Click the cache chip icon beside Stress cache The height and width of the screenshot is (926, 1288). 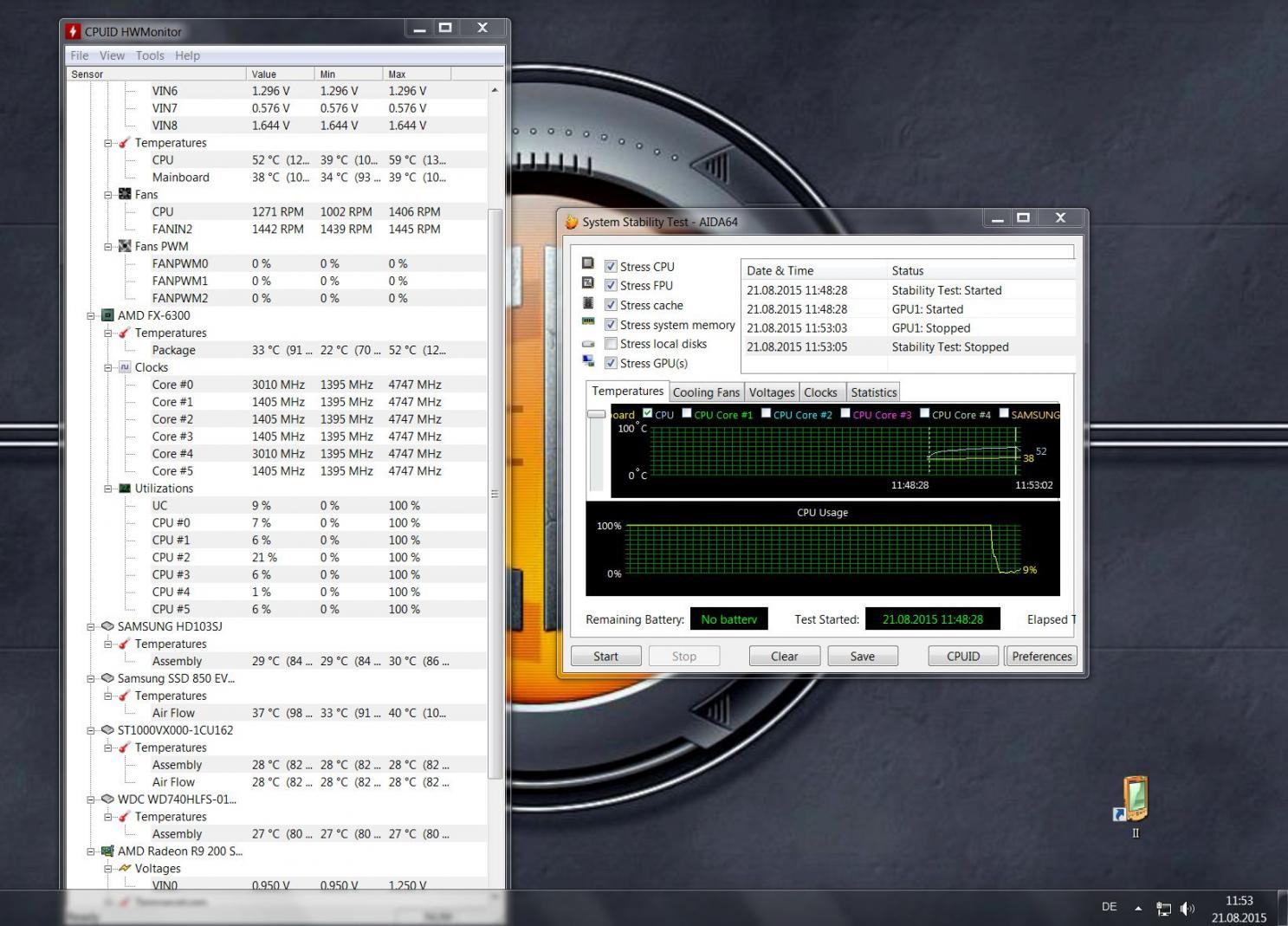pyautogui.click(x=588, y=303)
